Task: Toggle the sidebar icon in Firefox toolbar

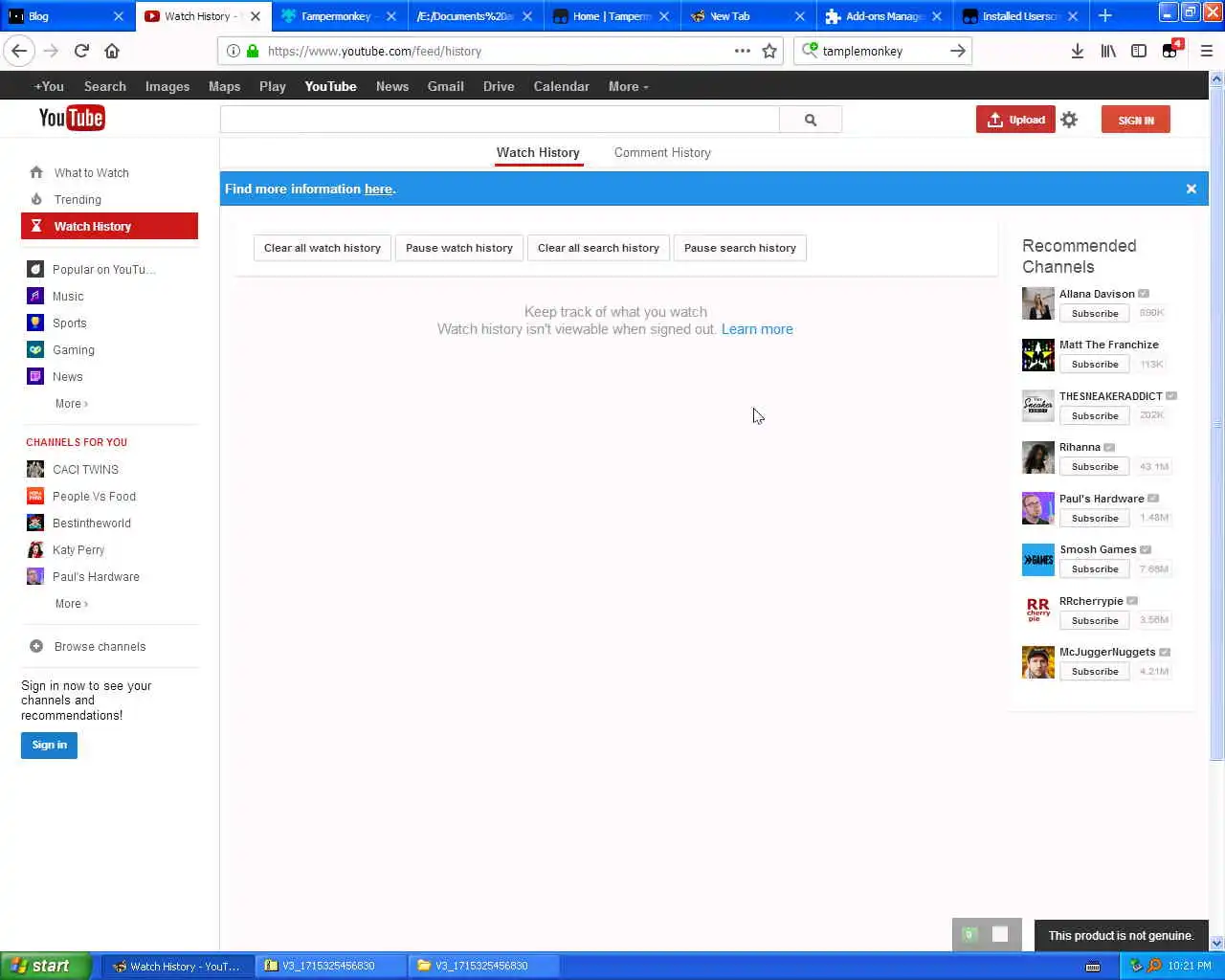Action: pyautogui.click(x=1139, y=51)
